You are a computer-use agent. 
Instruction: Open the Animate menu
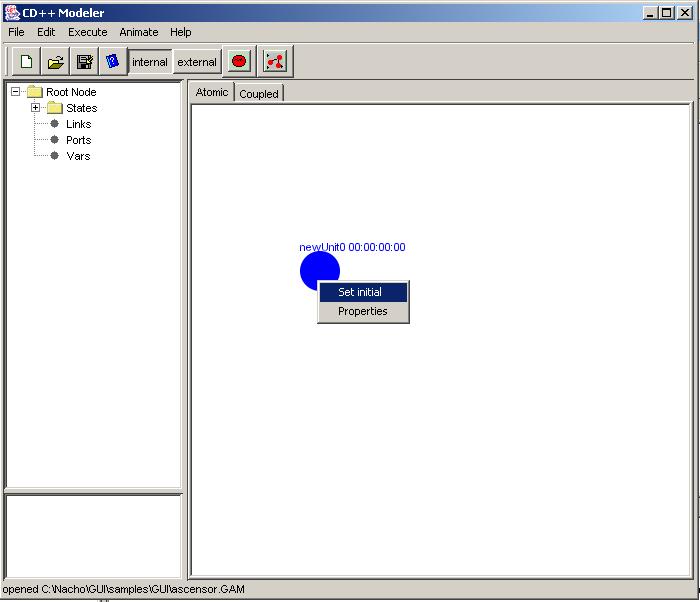139,32
